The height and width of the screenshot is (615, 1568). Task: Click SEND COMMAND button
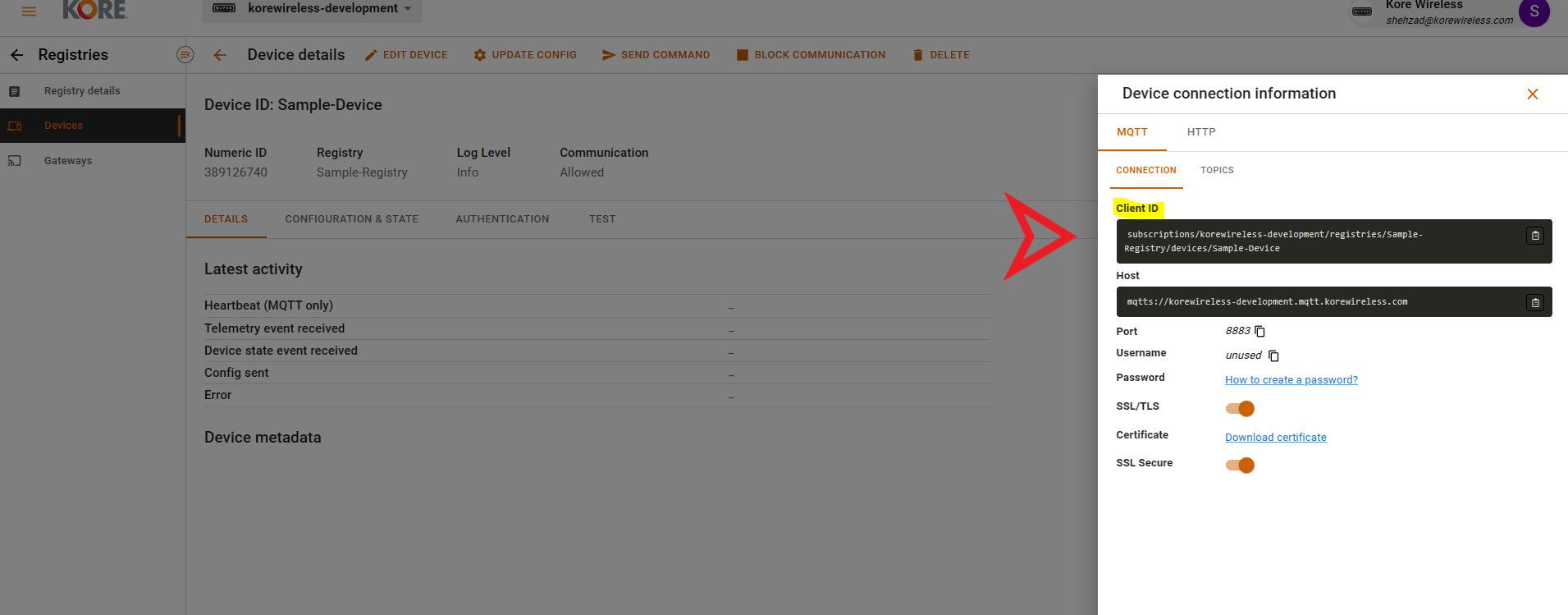(656, 55)
